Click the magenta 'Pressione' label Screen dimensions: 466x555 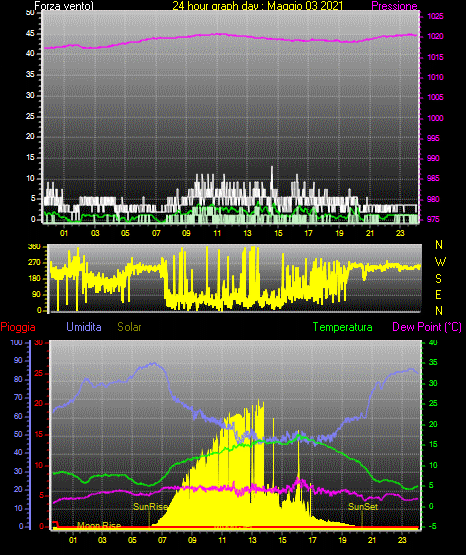click(394, 6)
